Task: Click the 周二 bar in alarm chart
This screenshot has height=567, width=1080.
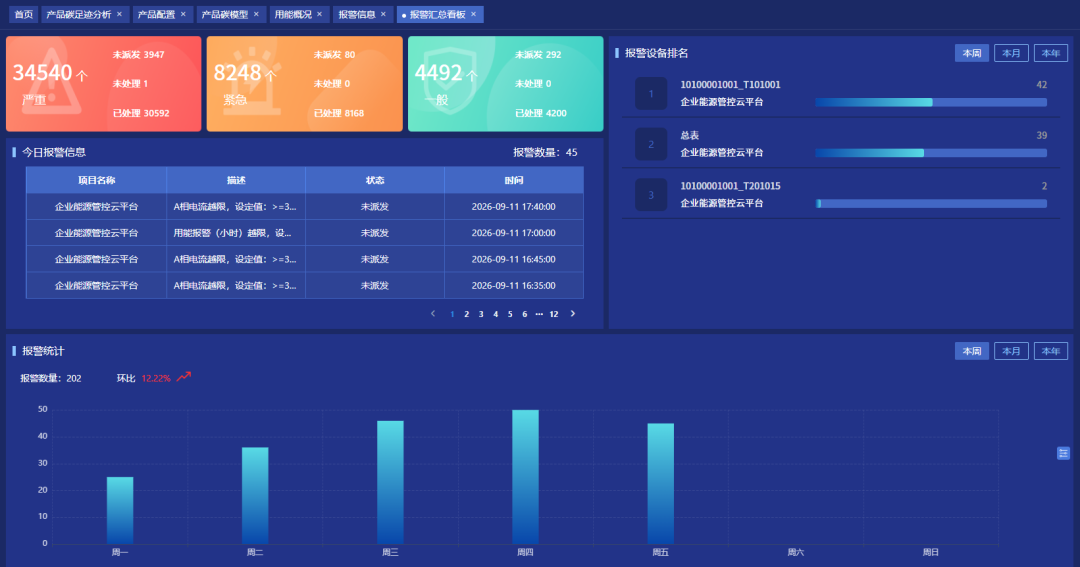Action: 255,495
